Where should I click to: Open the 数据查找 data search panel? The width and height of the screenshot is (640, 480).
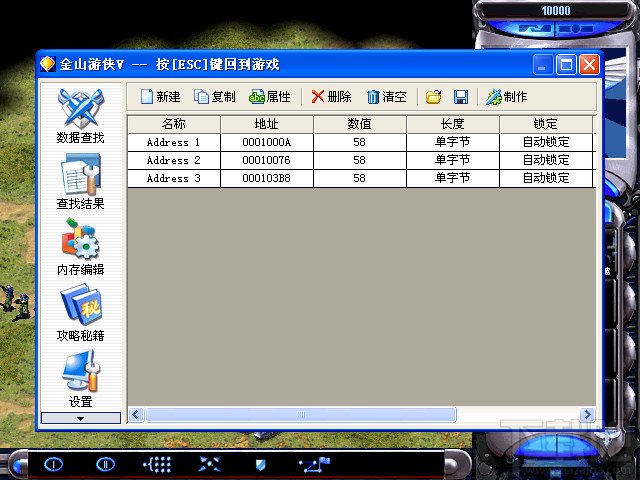pyautogui.click(x=80, y=115)
